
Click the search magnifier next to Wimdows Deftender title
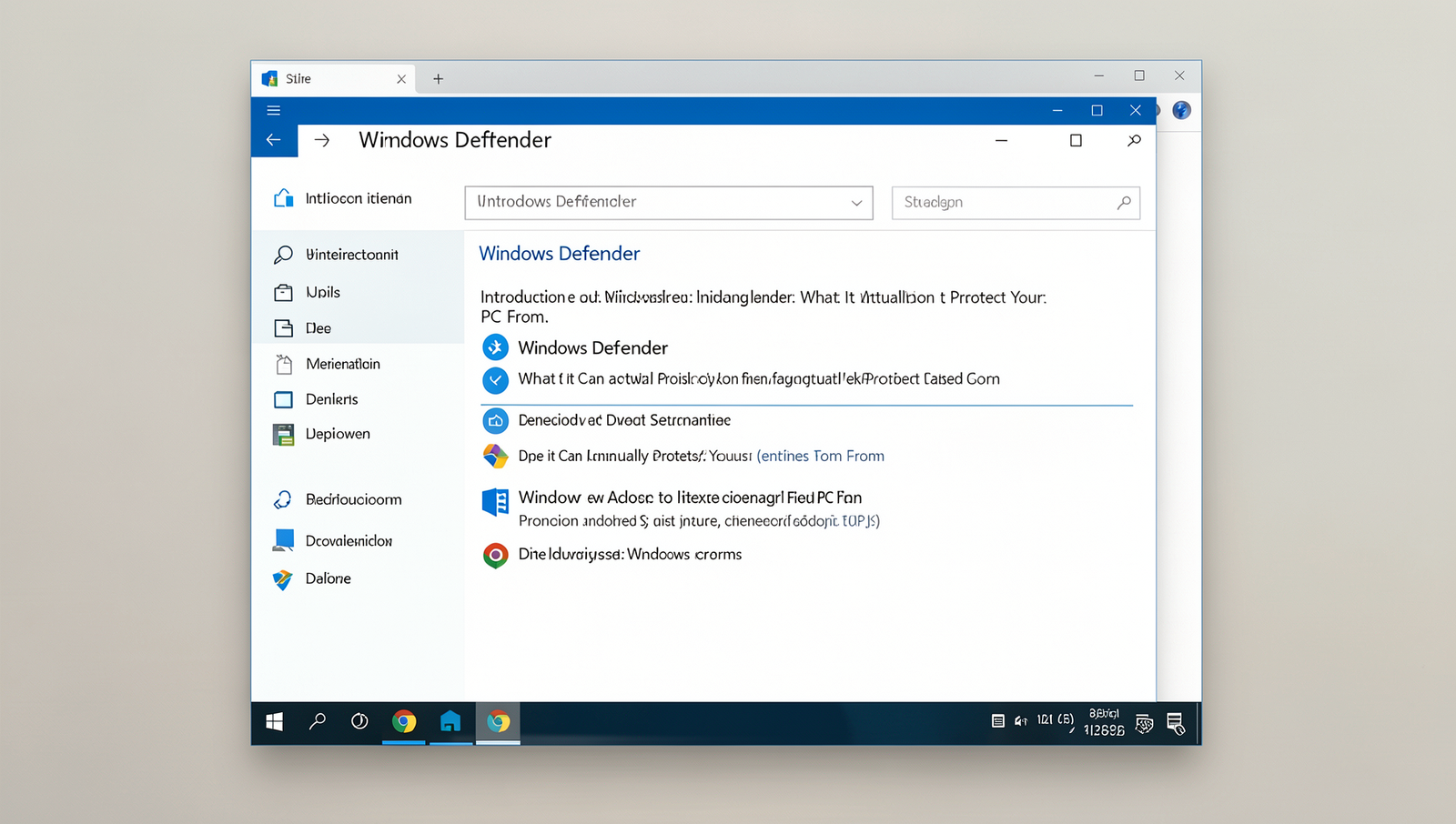point(1134,141)
